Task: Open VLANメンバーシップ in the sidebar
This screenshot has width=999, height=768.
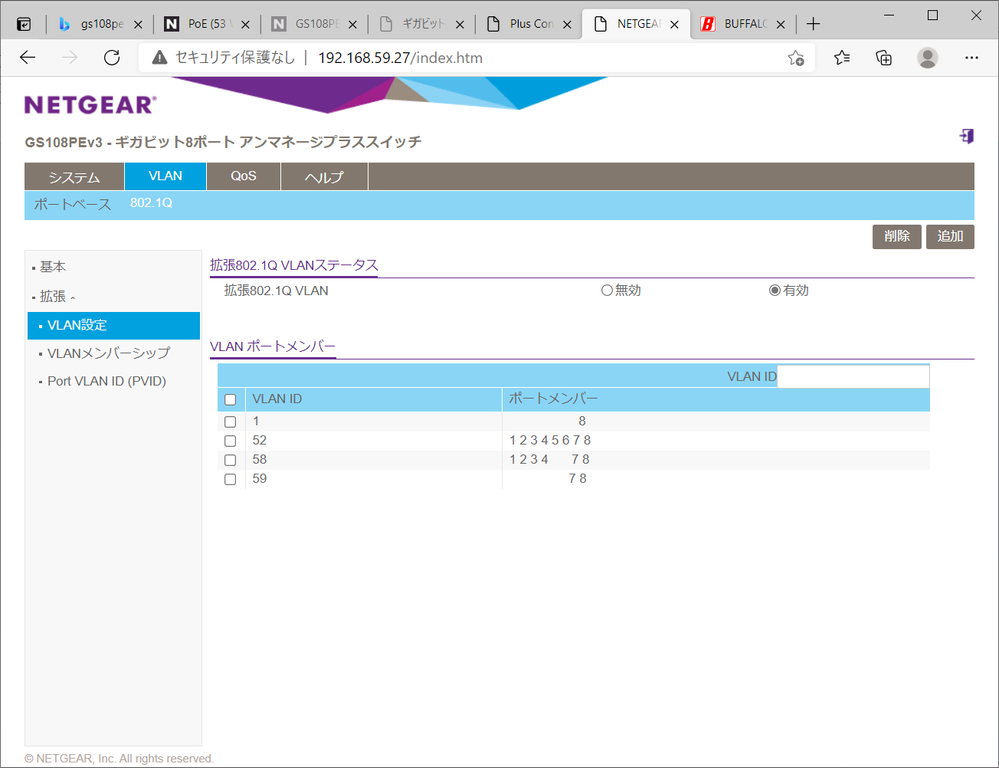Action: (x=108, y=353)
